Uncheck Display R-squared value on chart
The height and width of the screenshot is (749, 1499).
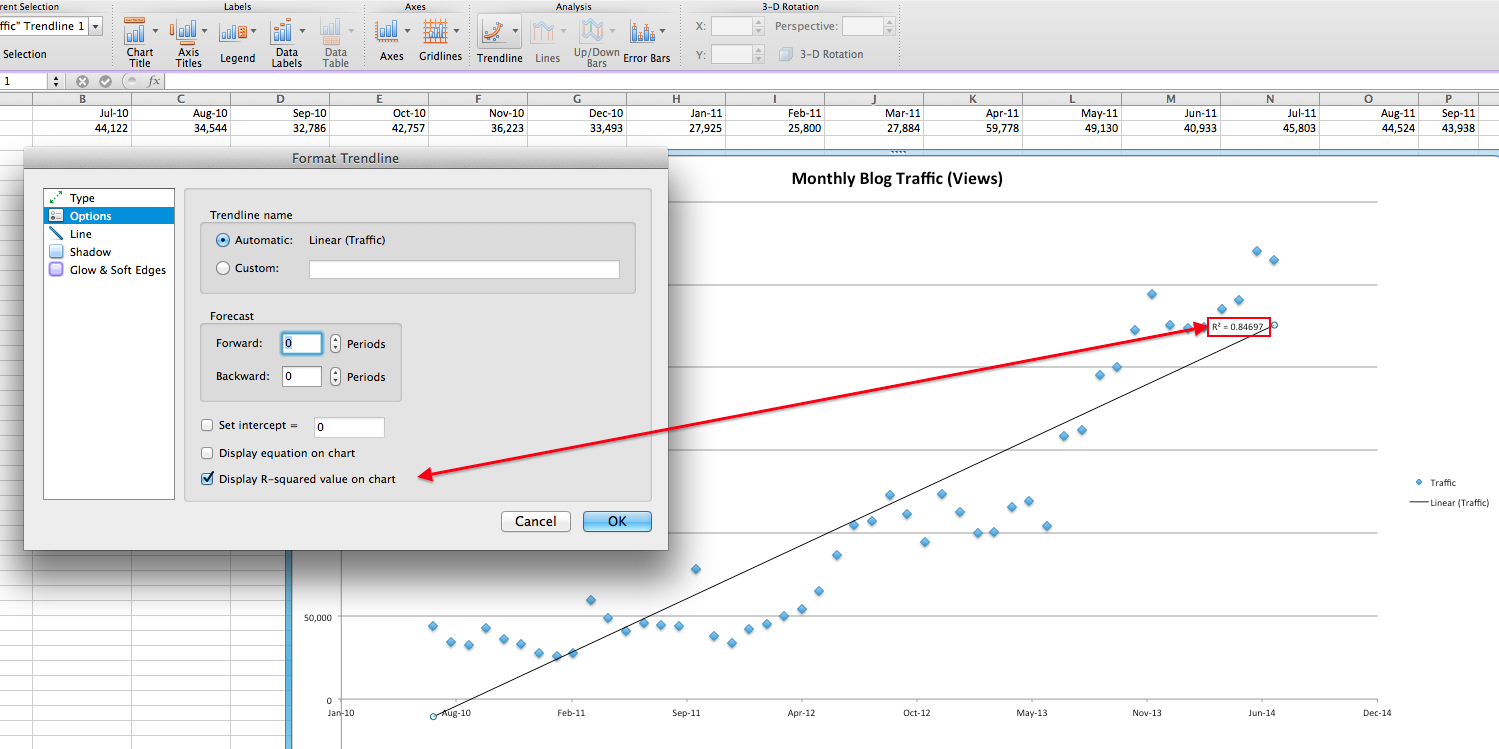tap(208, 479)
